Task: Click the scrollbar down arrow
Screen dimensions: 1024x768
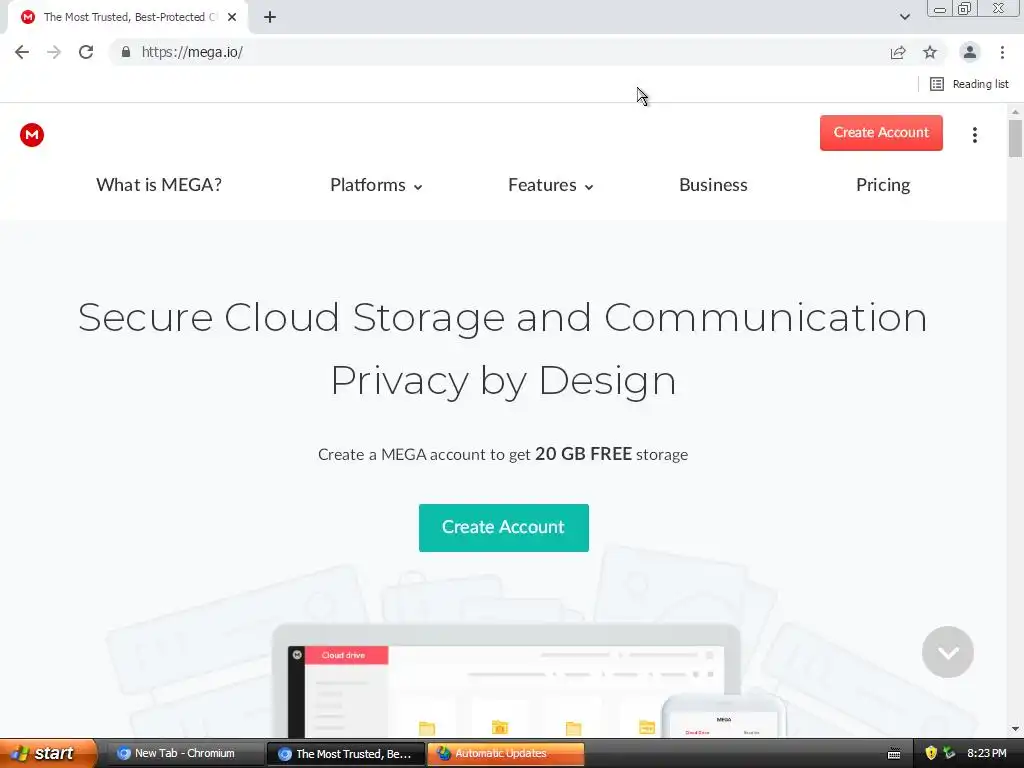Action: click(x=1015, y=729)
